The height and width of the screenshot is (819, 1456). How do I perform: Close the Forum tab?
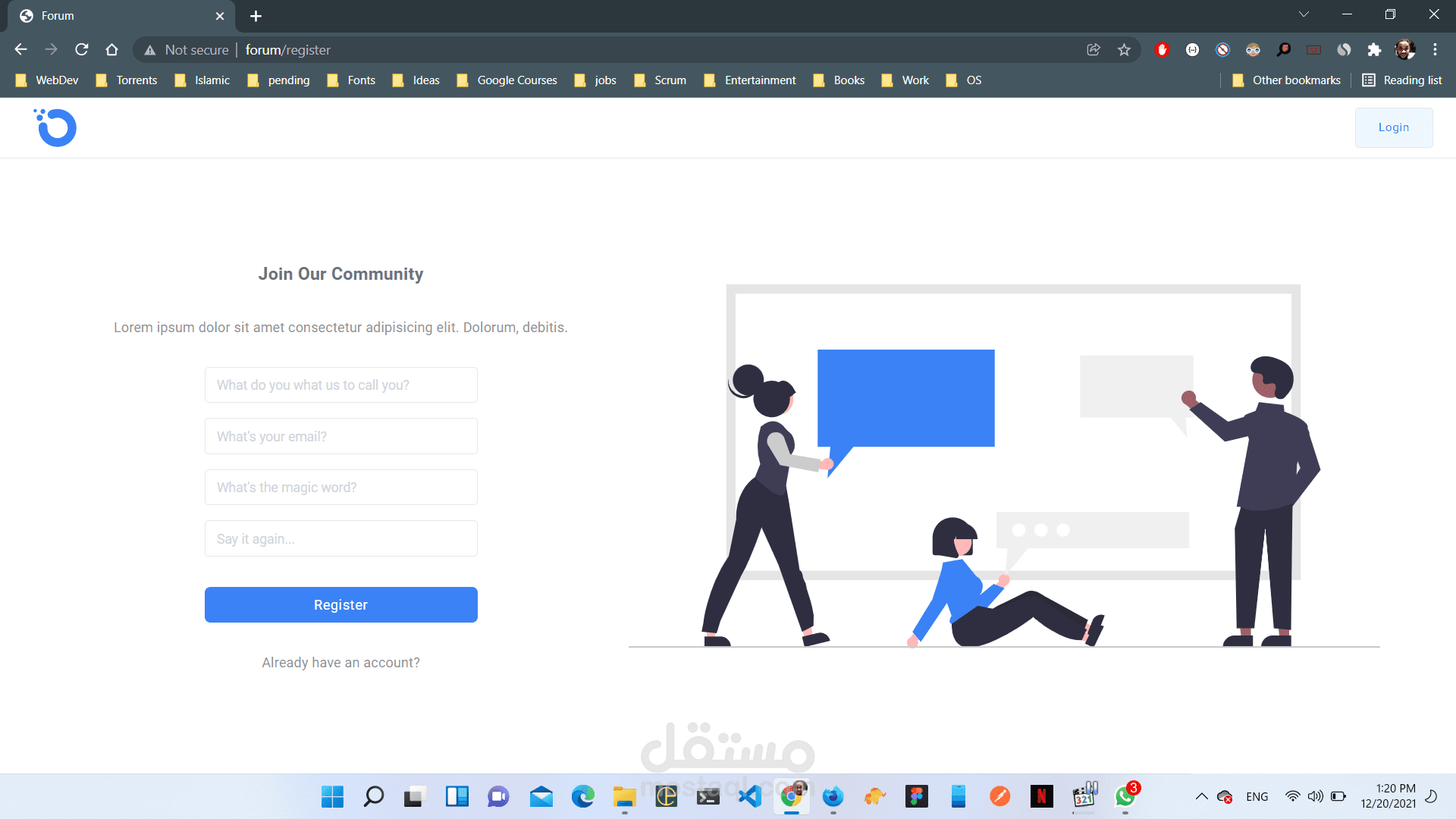[x=220, y=16]
